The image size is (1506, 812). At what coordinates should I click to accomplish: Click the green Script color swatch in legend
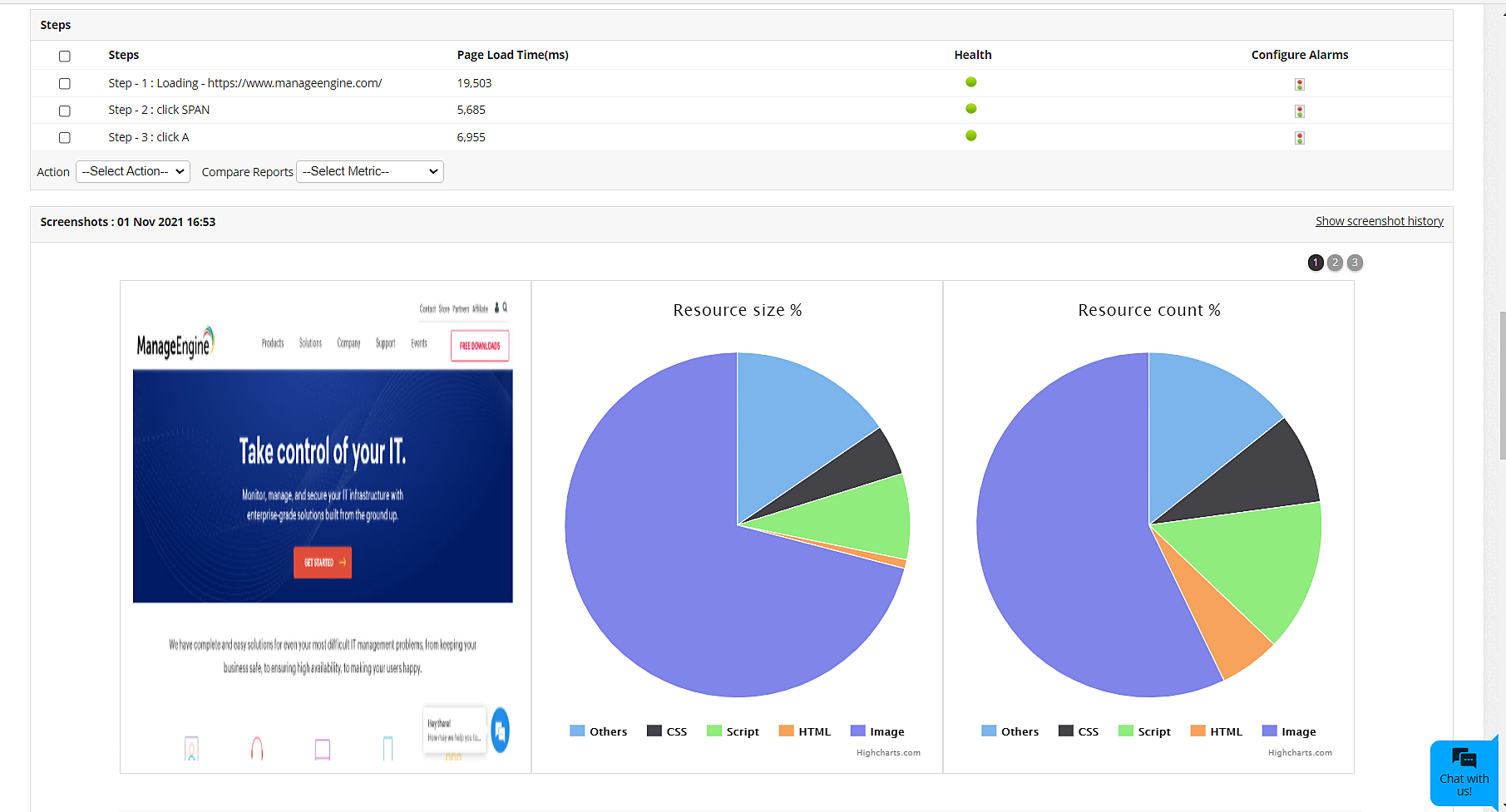[x=713, y=731]
